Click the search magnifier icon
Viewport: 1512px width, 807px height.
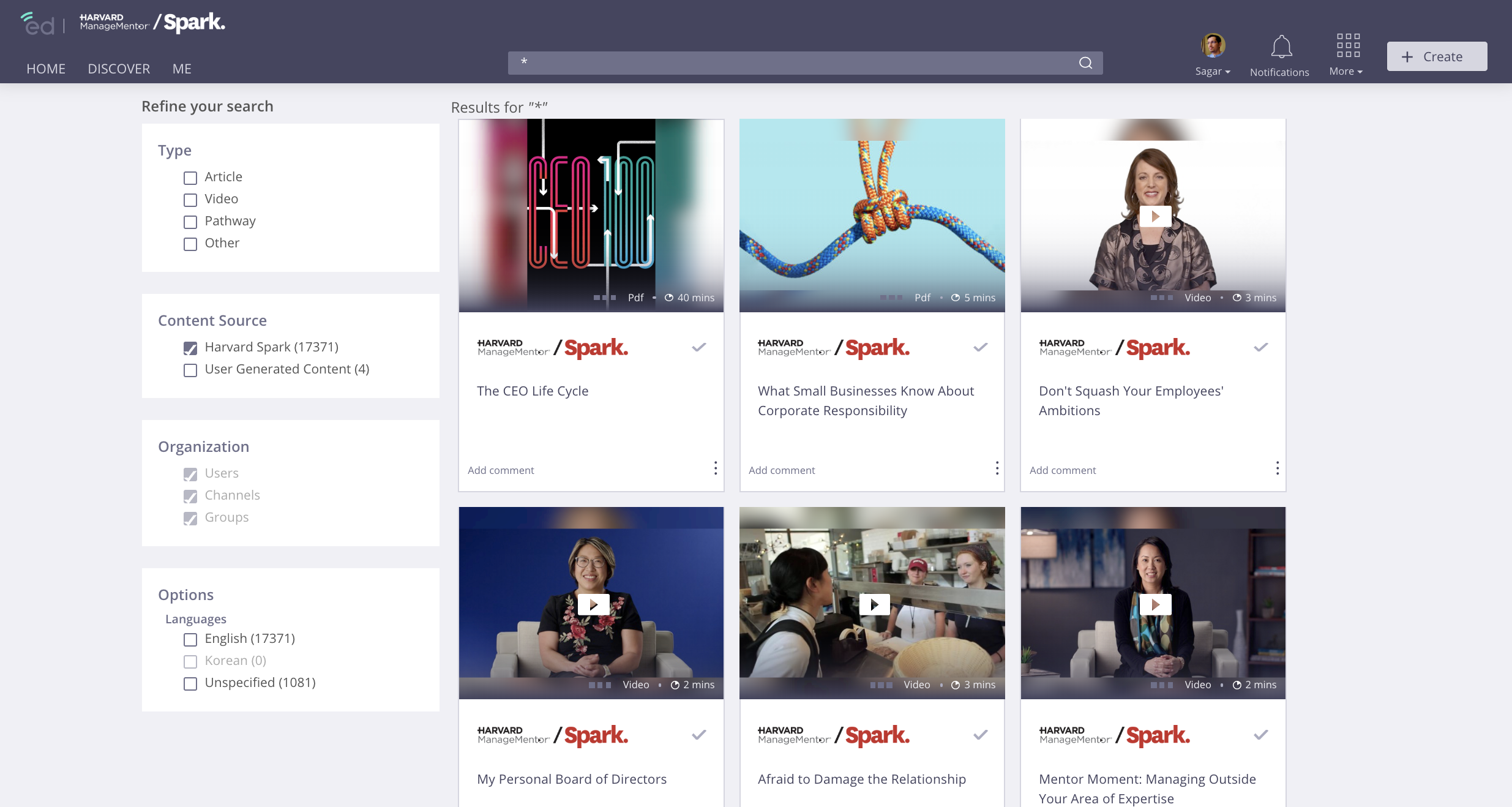[x=1085, y=63]
